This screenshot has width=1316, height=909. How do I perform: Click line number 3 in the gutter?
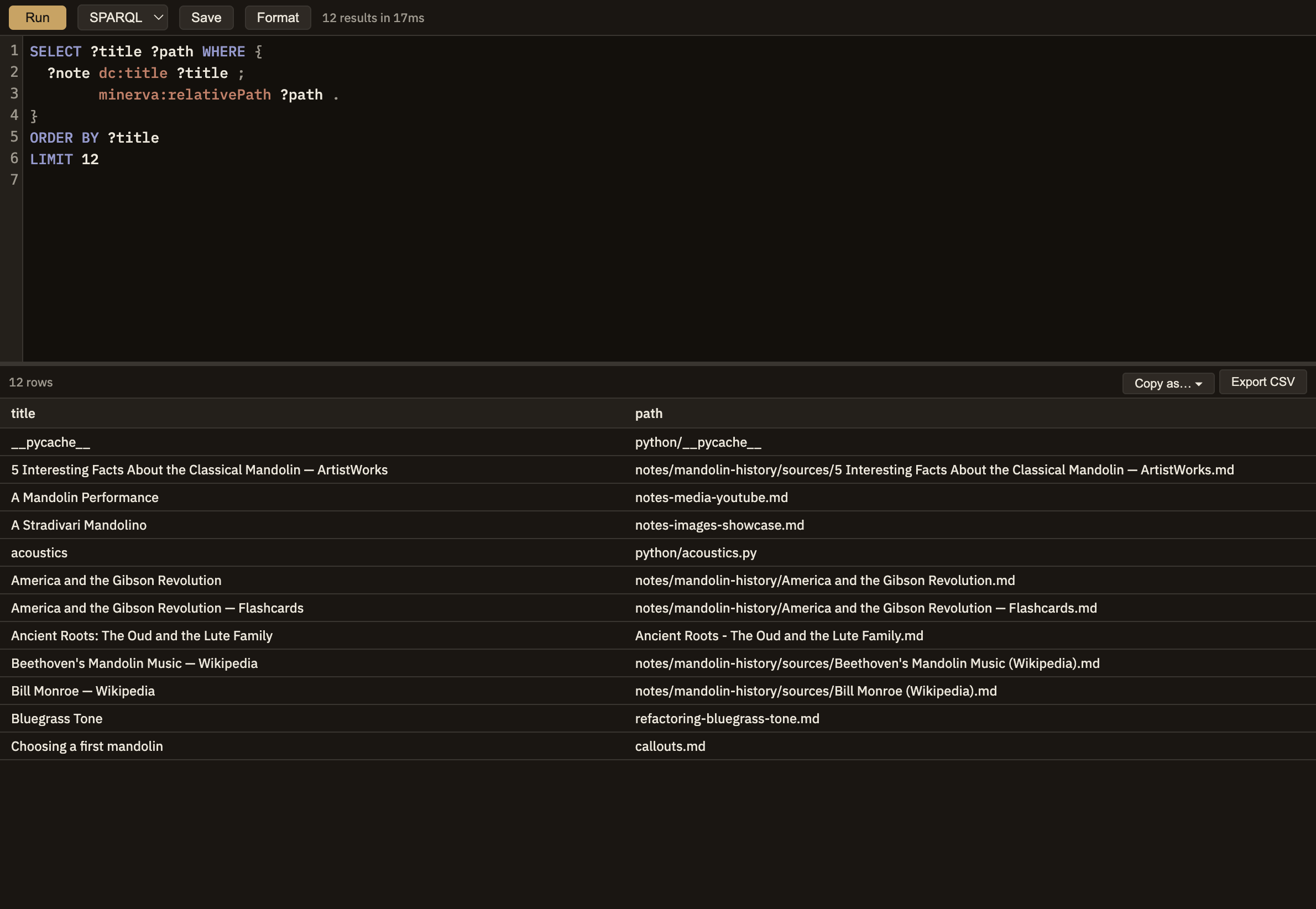(x=14, y=93)
